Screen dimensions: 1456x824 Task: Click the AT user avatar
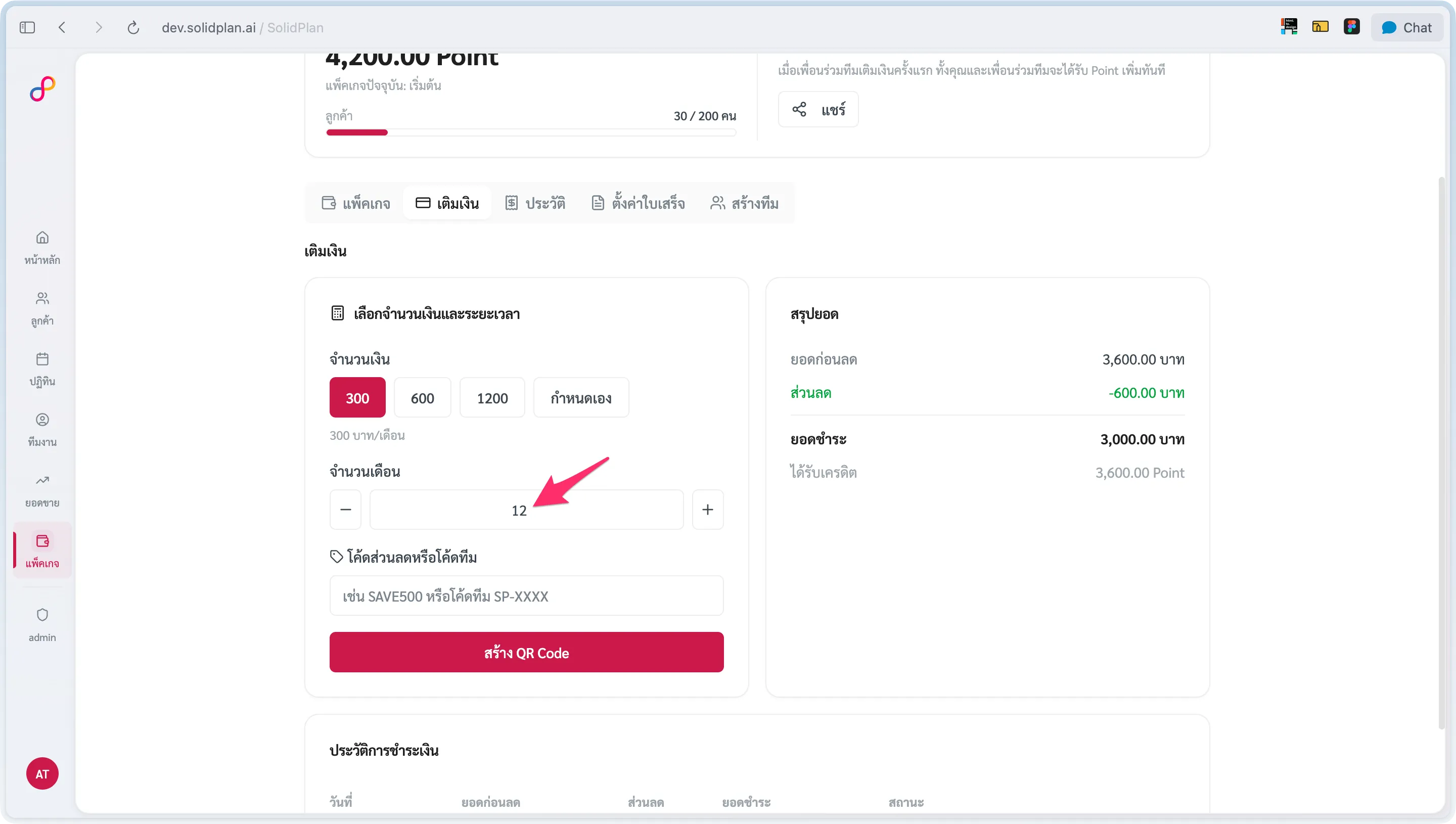[x=42, y=773]
